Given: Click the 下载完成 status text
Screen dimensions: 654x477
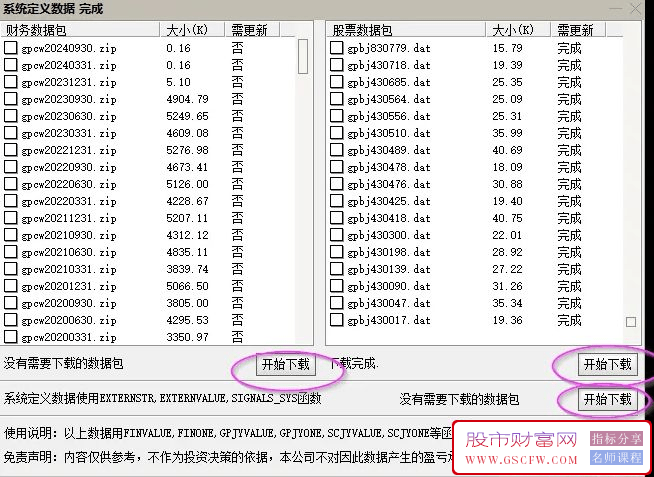Looking at the screenshot, I should [x=355, y=365].
